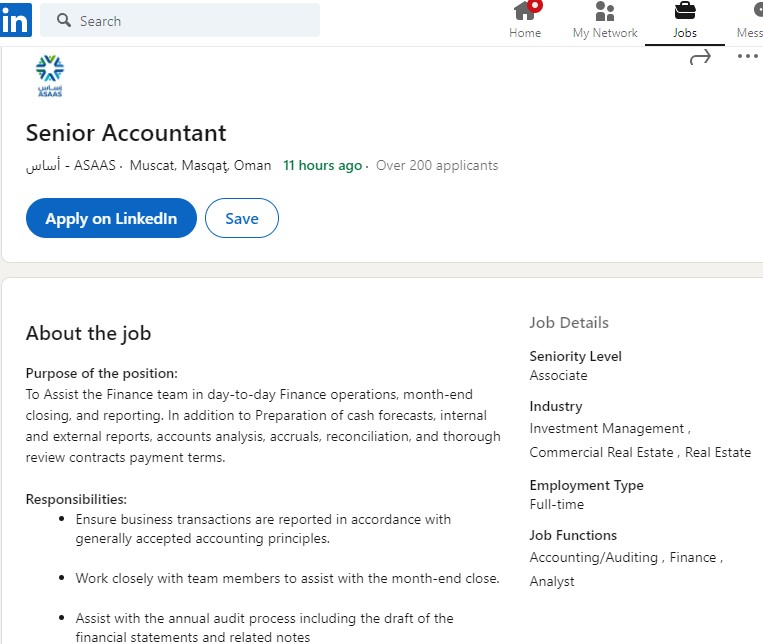Click the search magnifier icon
The width and height of the screenshot is (763, 644).
[64, 20]
